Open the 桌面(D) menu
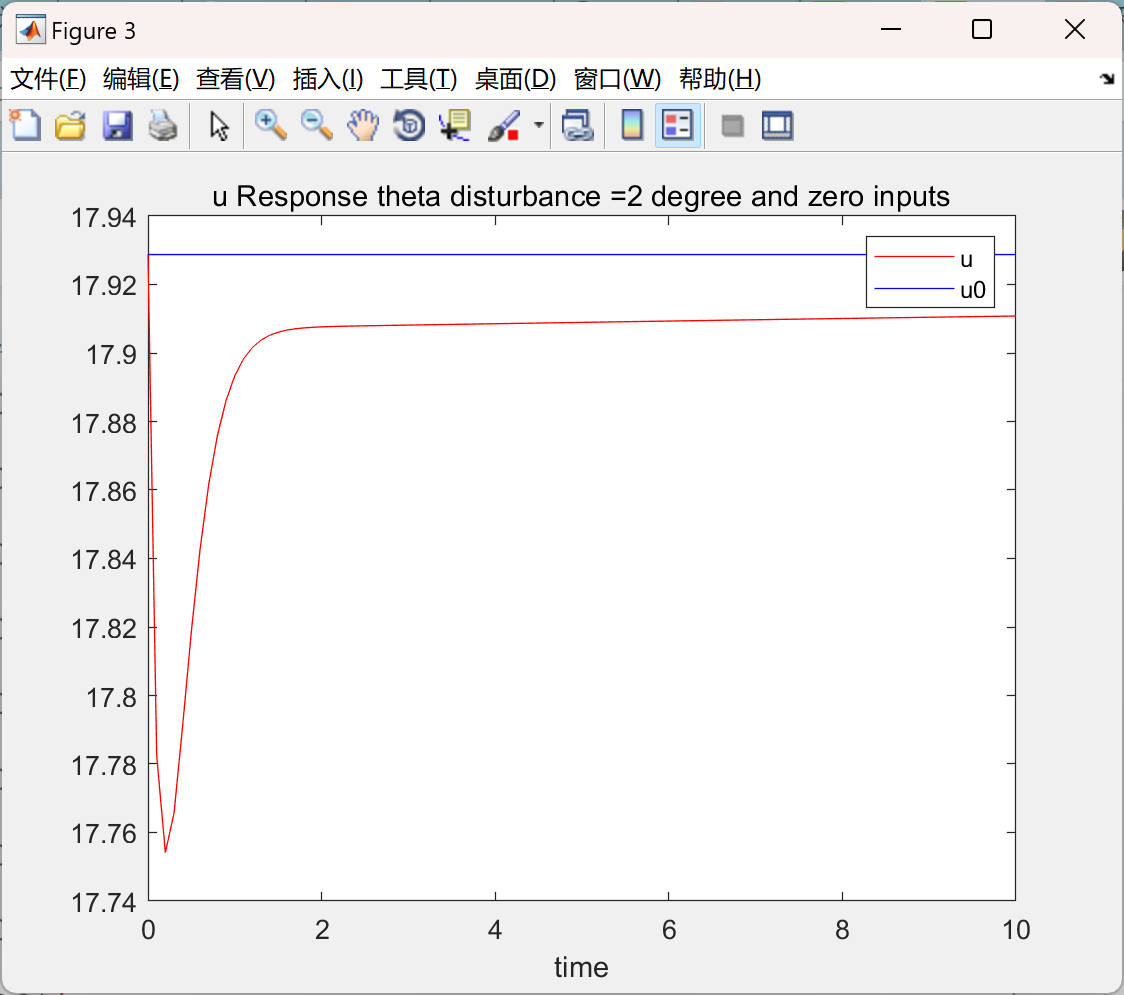This screenshot has height=995, width=1124. (515, 79)
